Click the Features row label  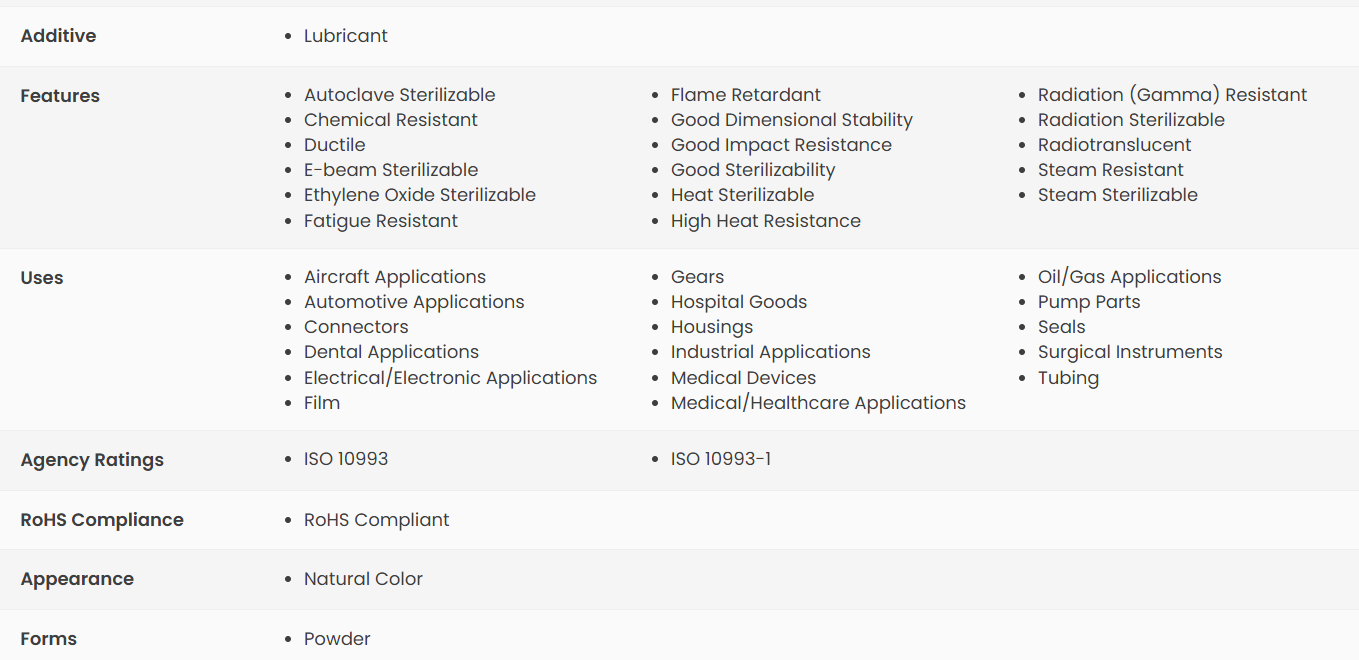tap(60, 96)
